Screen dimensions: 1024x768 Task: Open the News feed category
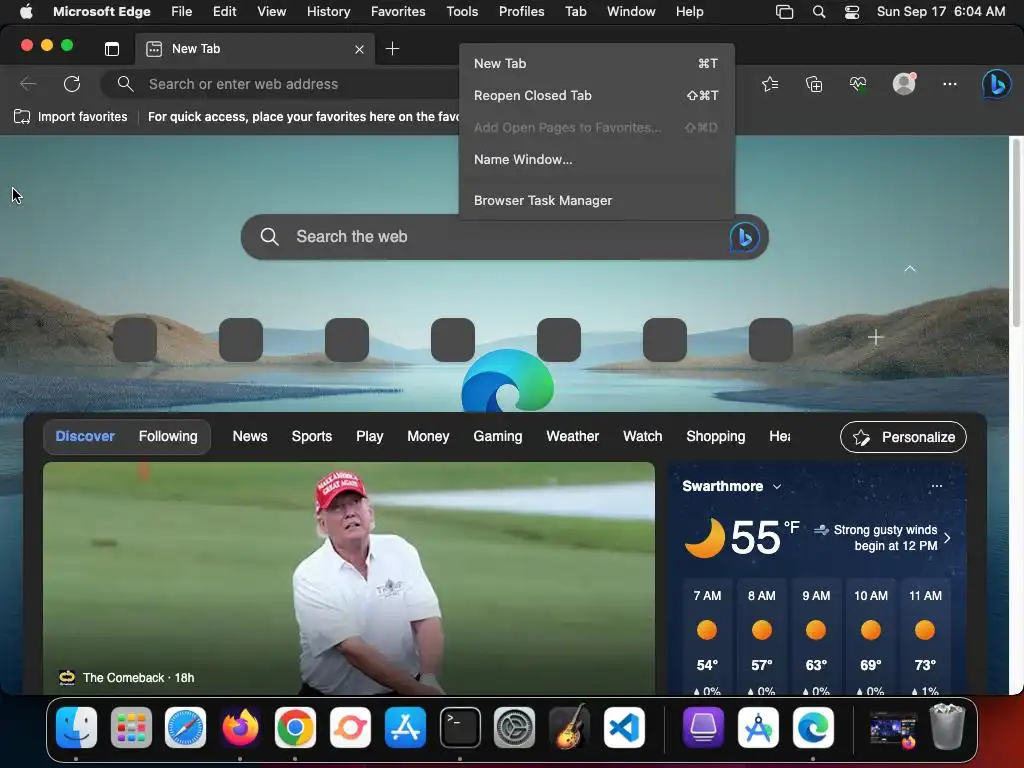point(249,436)
